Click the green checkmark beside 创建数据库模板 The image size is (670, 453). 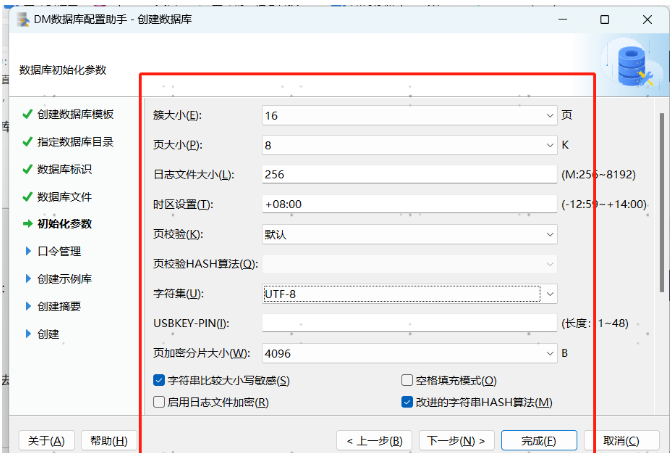[x=28, y=114]
